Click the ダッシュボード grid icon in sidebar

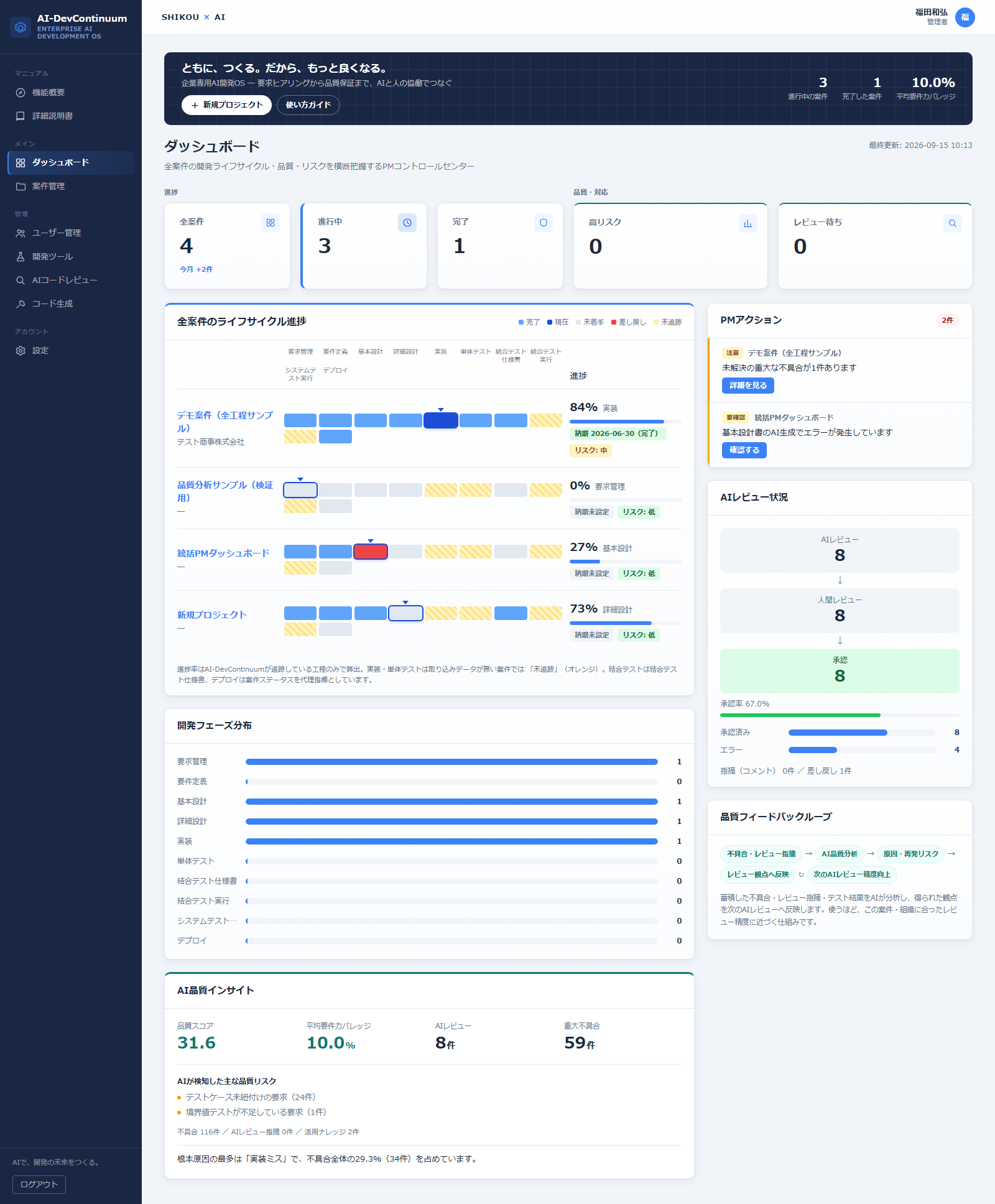point(21,163)
